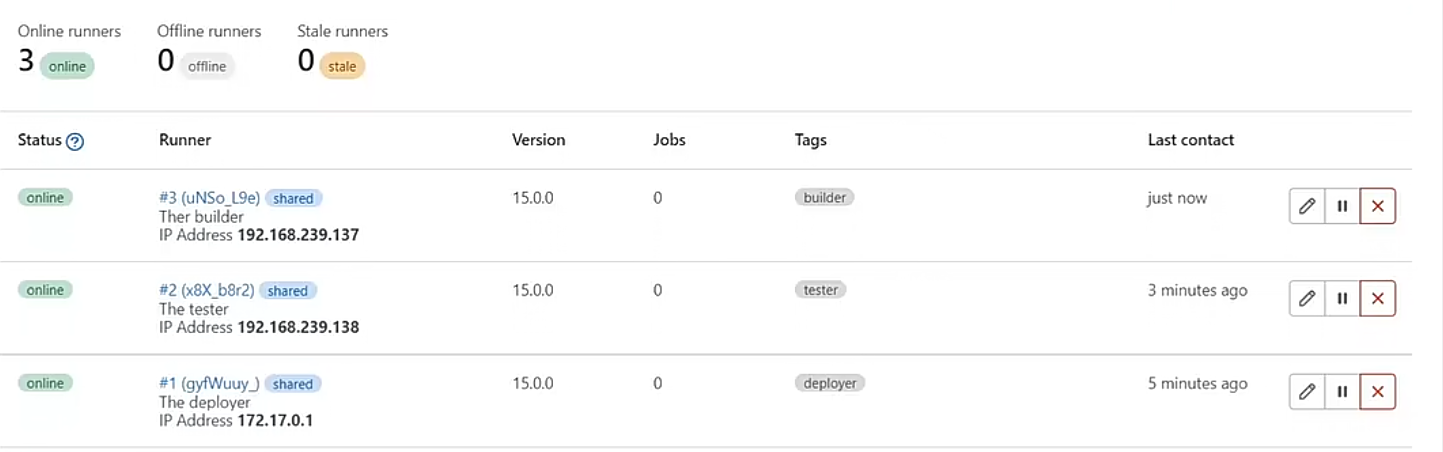The height and width of the screenshot is (452, 1443).
Task: Edit the #3 builder runner
Action: (x=1306, y=206)
